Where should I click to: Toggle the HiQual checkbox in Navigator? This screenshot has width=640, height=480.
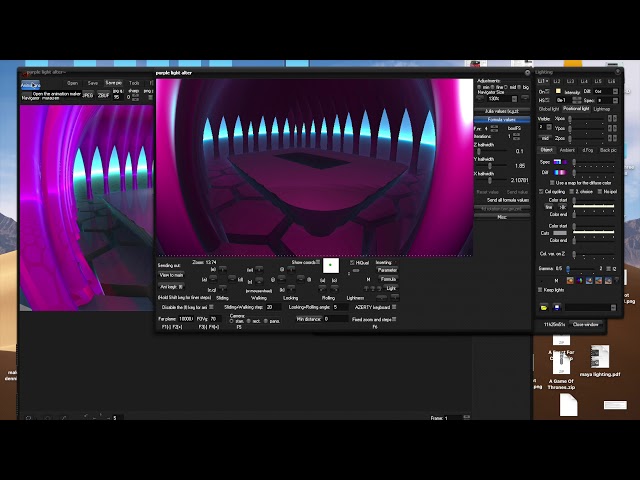tap(352, 262)
